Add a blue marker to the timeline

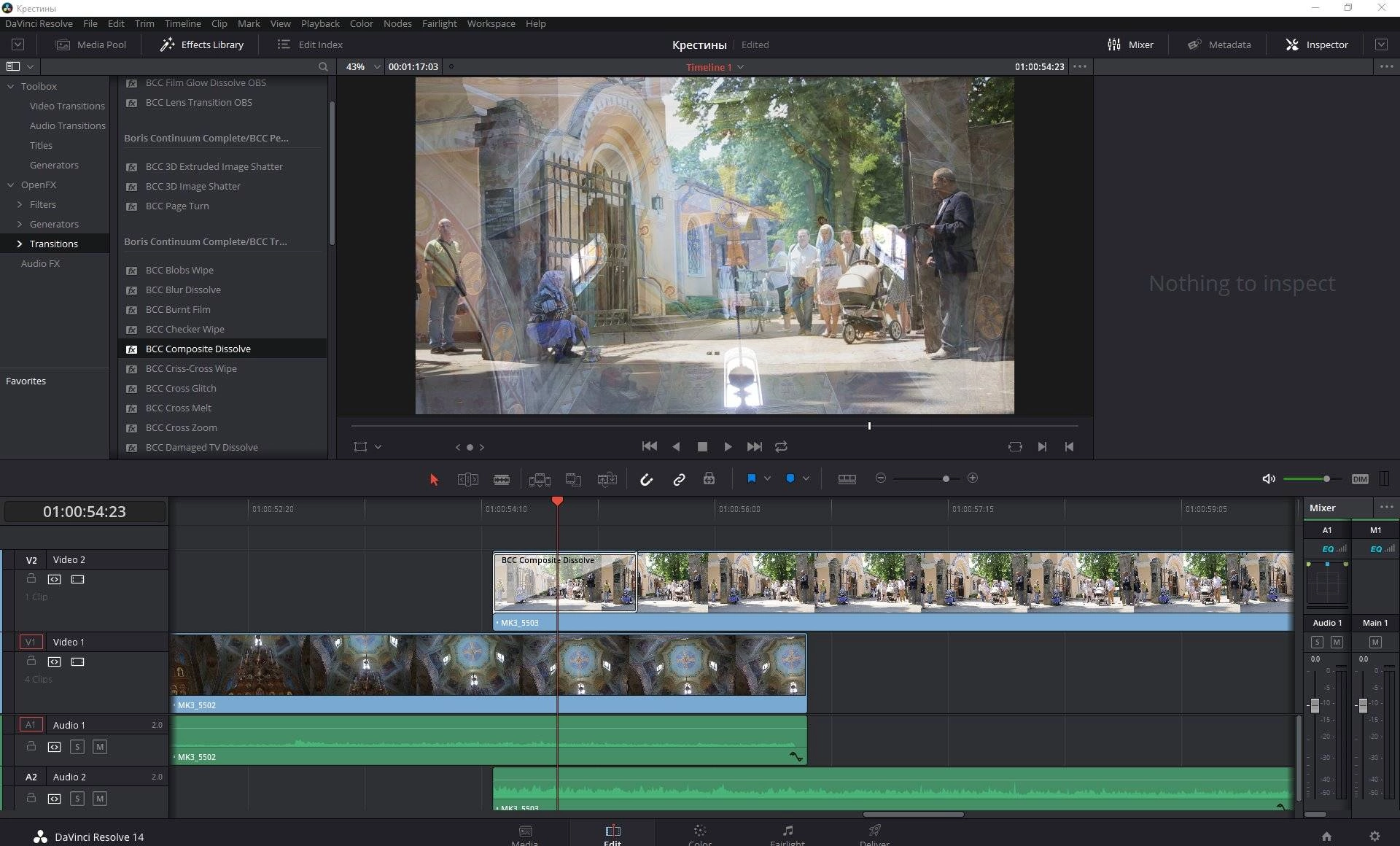[x=790, y=478]
